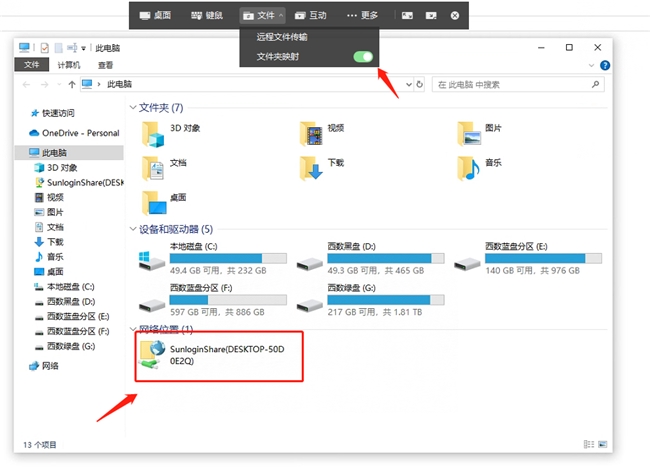Open the 3D 对象 folder icon
Viewport: 650px width, 475px height.
154,132
